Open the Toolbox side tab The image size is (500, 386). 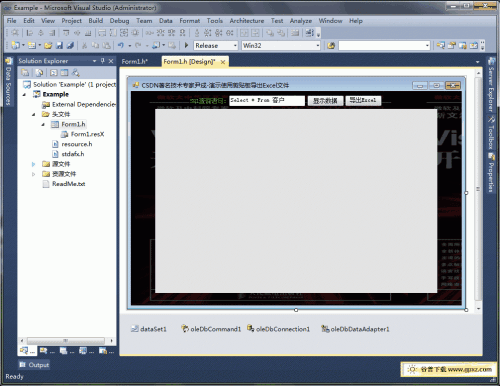coord(491,132)
